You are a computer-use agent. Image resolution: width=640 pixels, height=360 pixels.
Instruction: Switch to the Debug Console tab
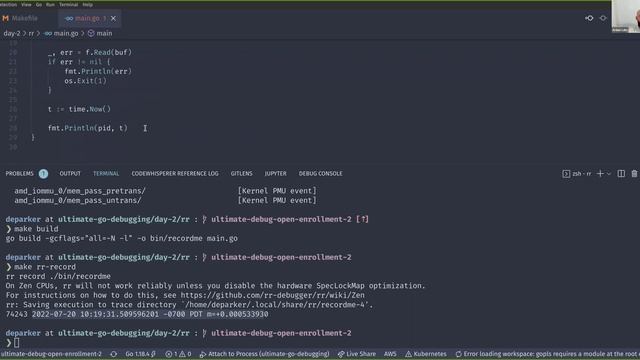(x=320, y=173)
